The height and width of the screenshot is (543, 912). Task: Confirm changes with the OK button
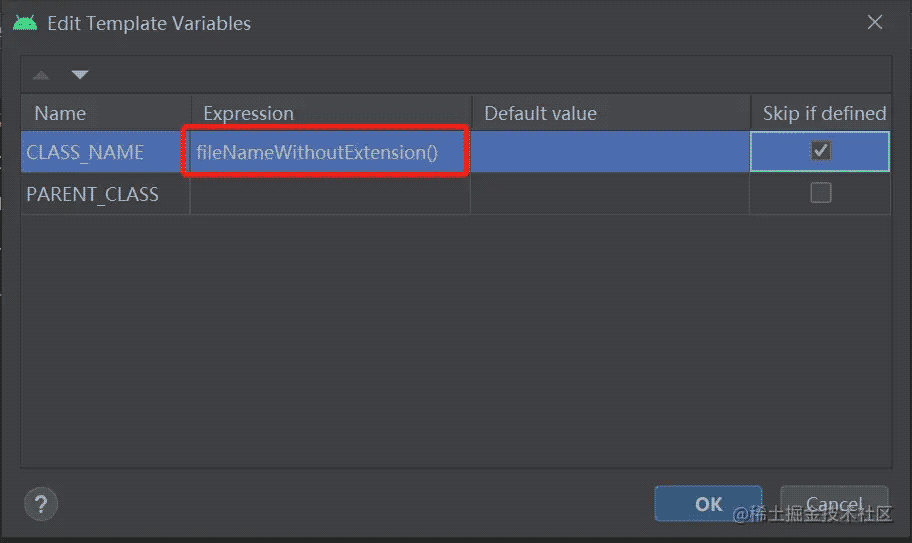[708, 503]
